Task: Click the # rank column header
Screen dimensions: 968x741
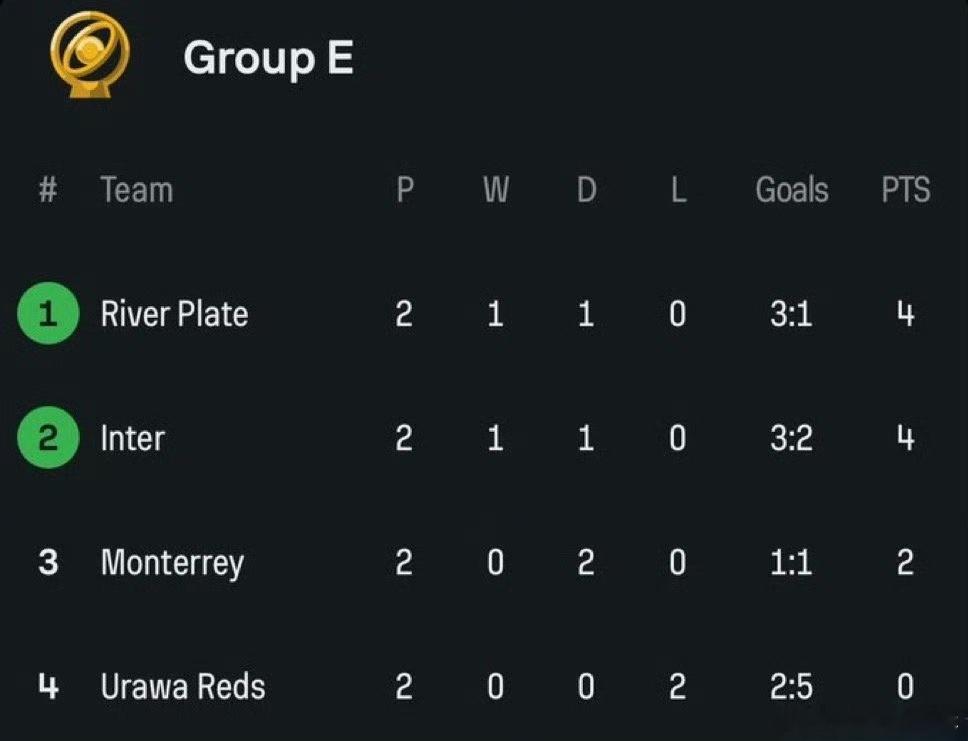Action: [48, 189]
